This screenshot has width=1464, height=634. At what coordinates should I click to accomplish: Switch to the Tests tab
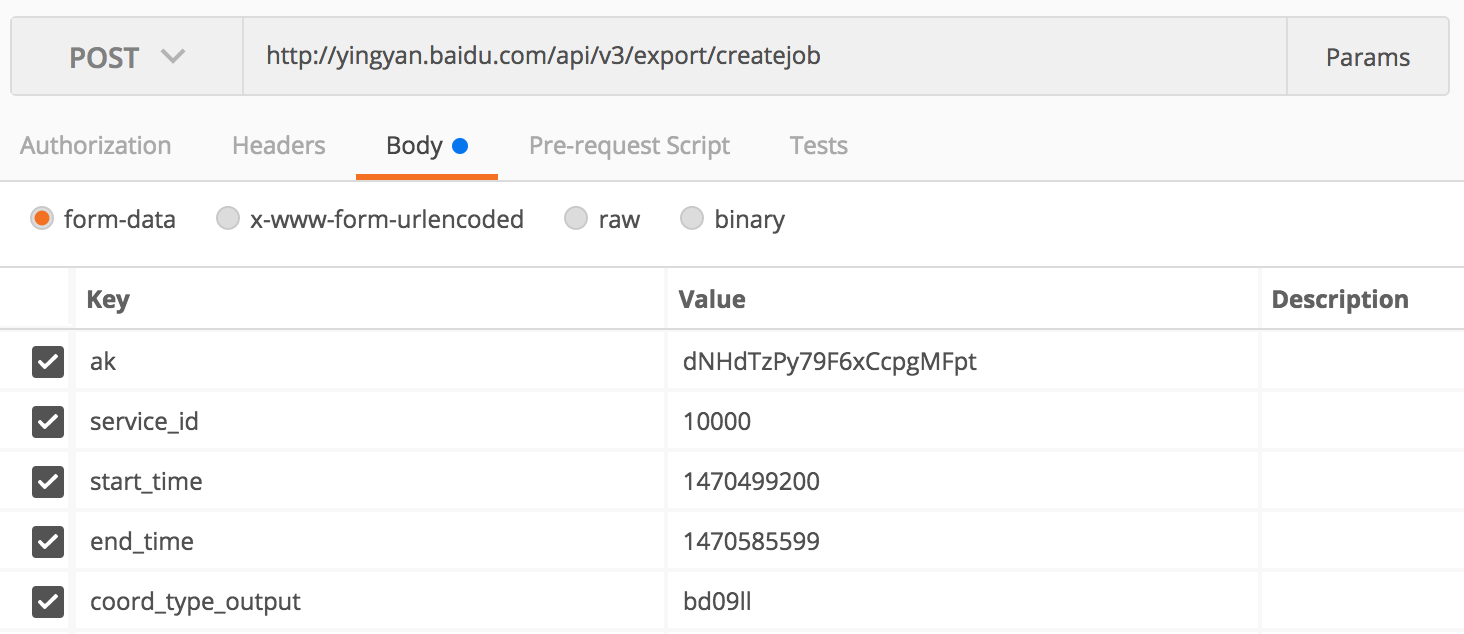[x=818, y=145]
